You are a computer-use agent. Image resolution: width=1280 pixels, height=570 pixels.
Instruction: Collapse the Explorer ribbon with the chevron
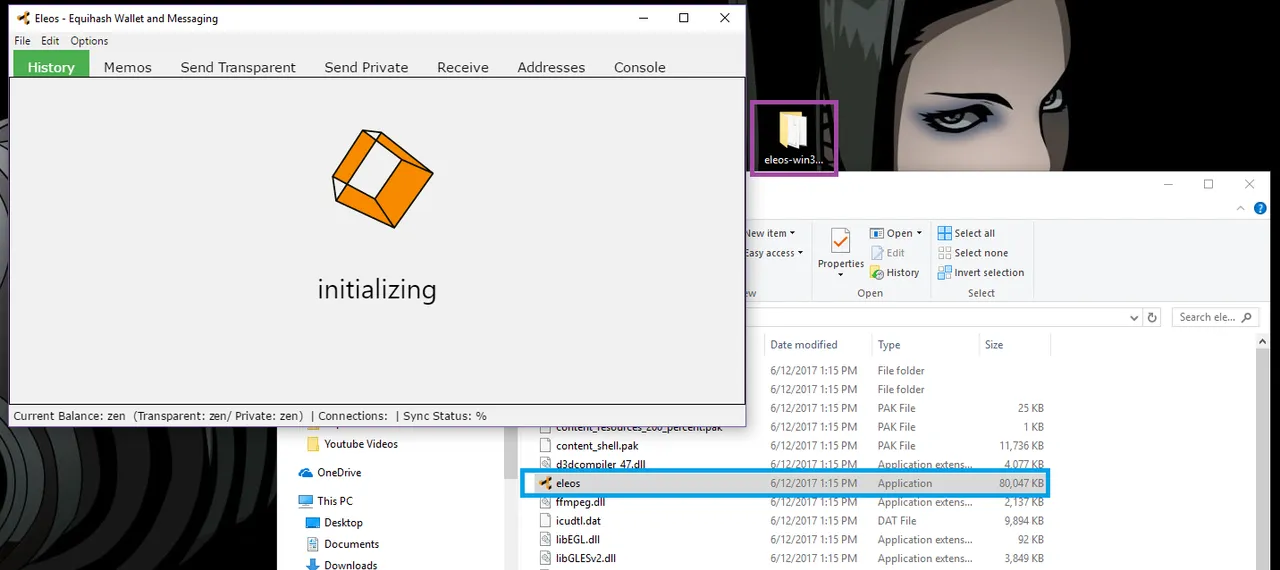(x=1243, y=209)
